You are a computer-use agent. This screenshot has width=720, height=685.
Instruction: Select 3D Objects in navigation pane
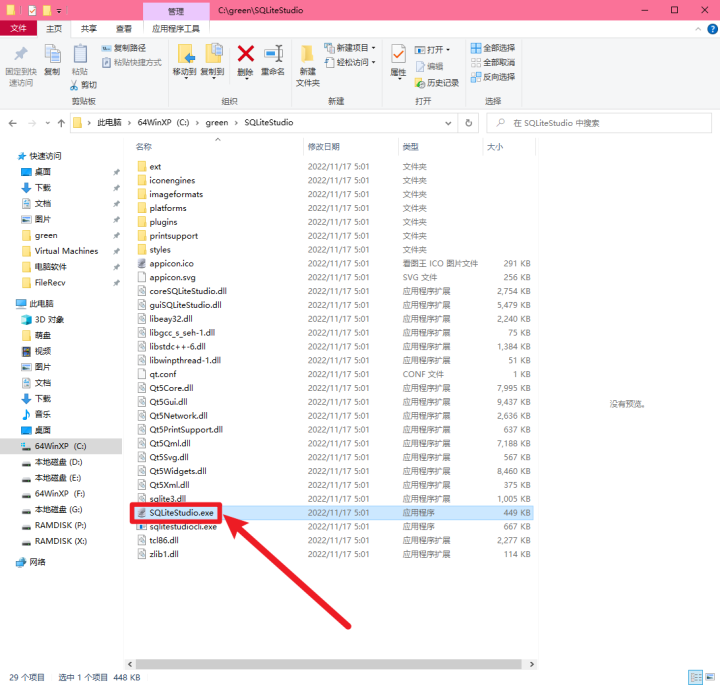pyautogui.click(x=49, y=320)
